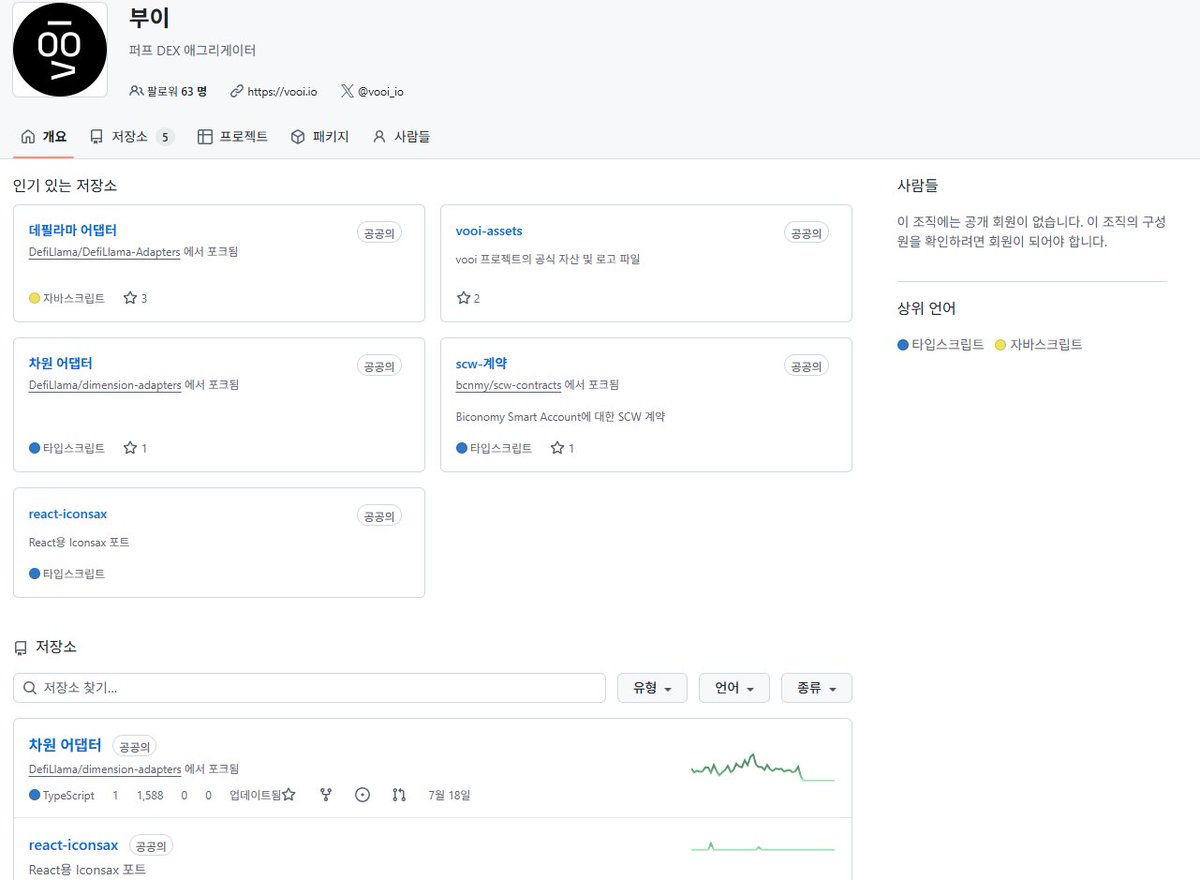Click the 팔로워 63 명 followers count
The width and height of the screenshot is (1200, 880).
pos(177,91)
